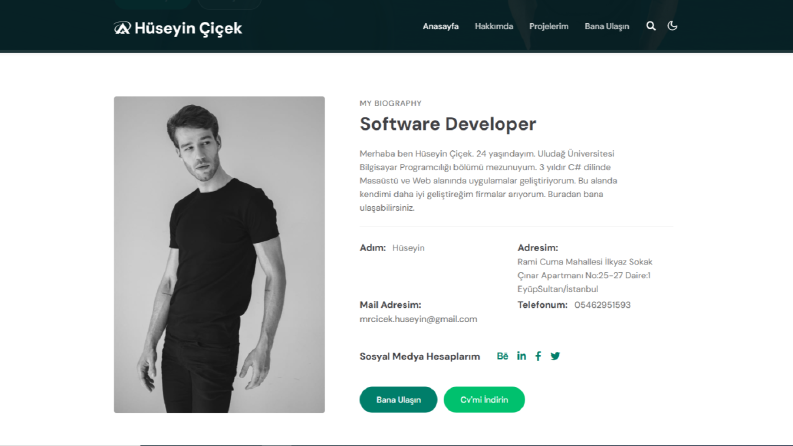Click the Software Developer heading
Screen dimensions: 793x446
(448, 124)
